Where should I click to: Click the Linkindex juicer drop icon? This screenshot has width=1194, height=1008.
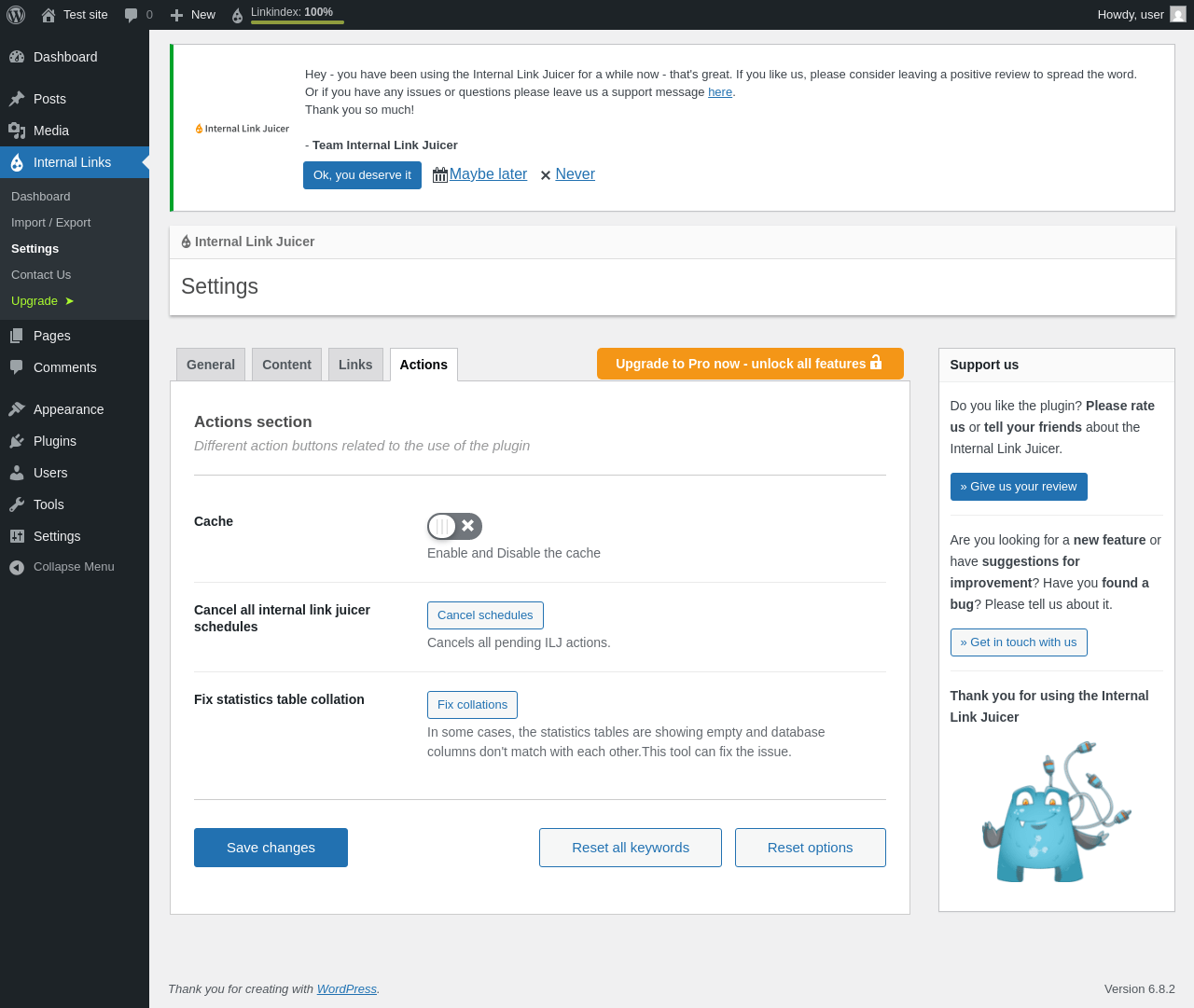237,15
